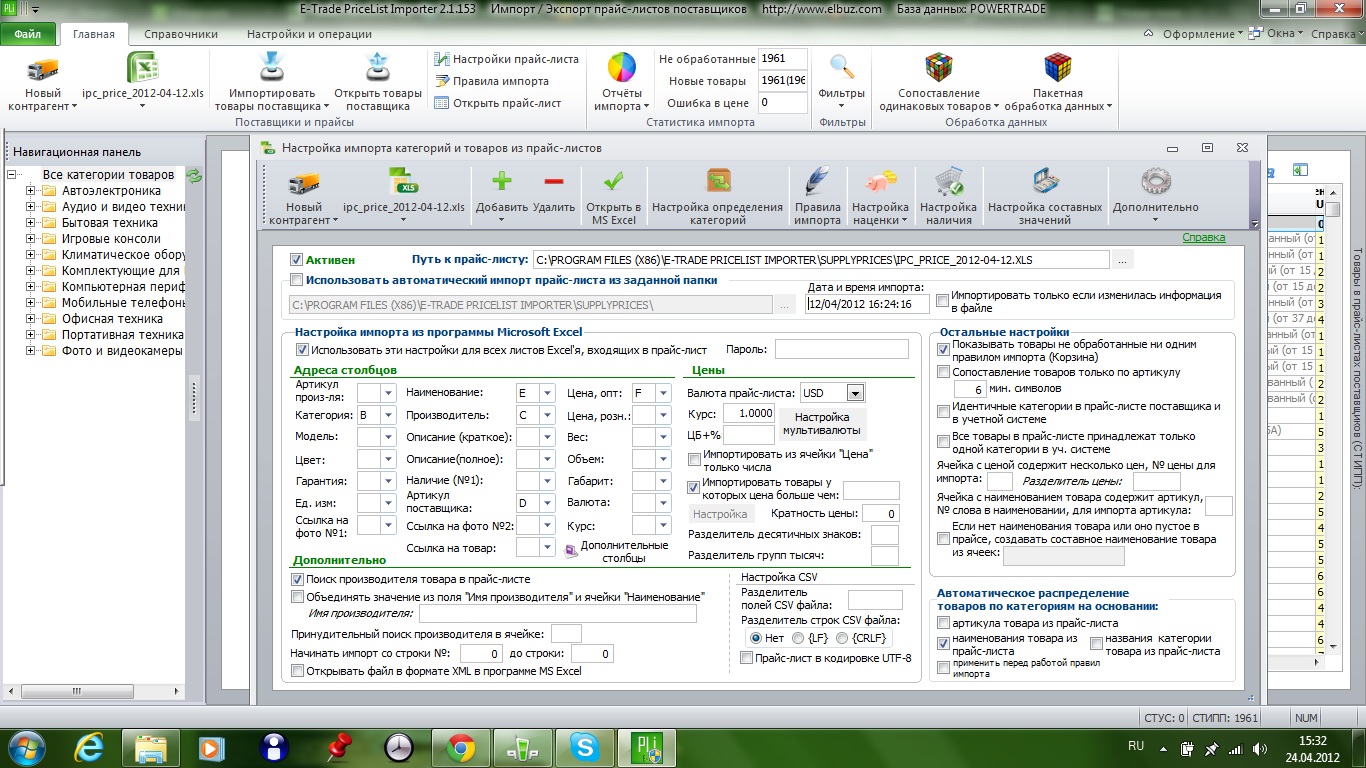The image size is (1366, 768).
Task: Open Правила импорта in the main ribbon
Action: (492, 81)
